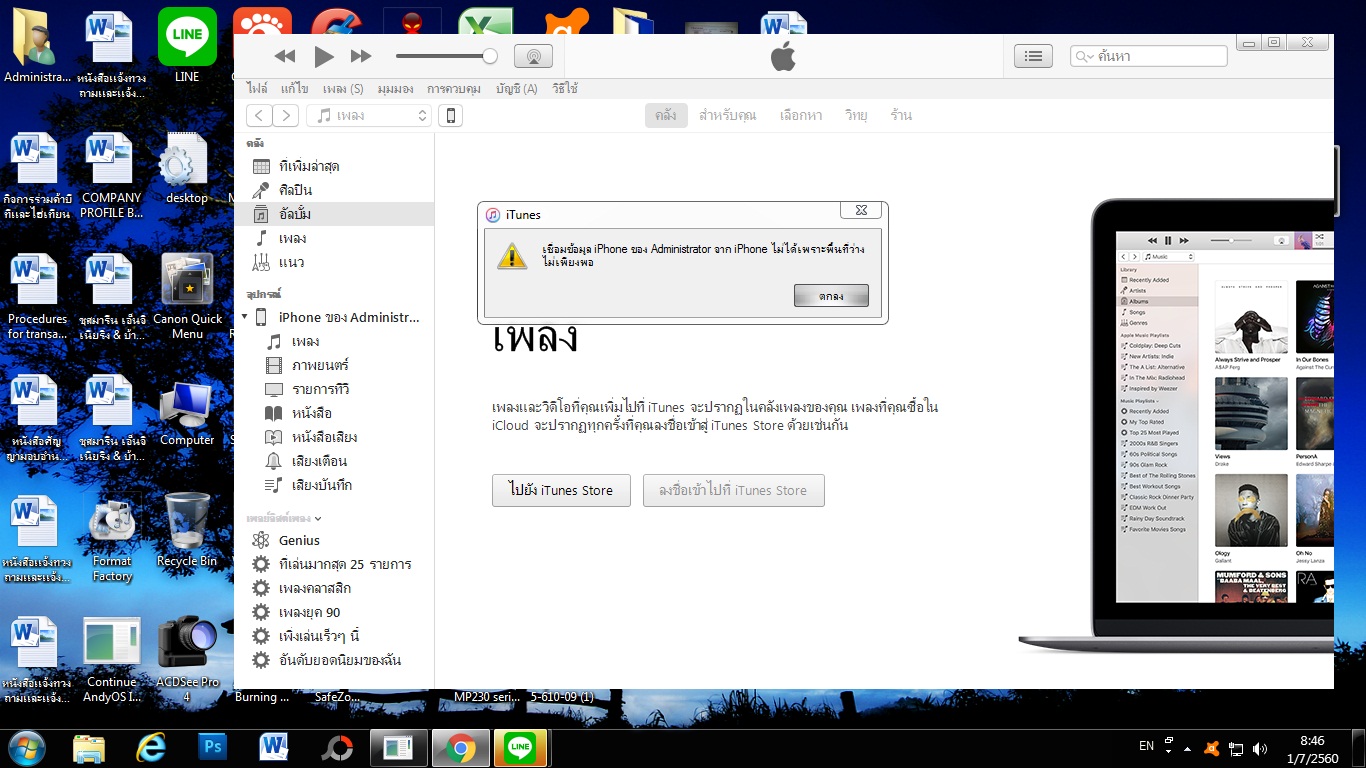Open the เพลง media type dropdown
The width and height of the screenshot is (1366, 768).
pos(369,116)
